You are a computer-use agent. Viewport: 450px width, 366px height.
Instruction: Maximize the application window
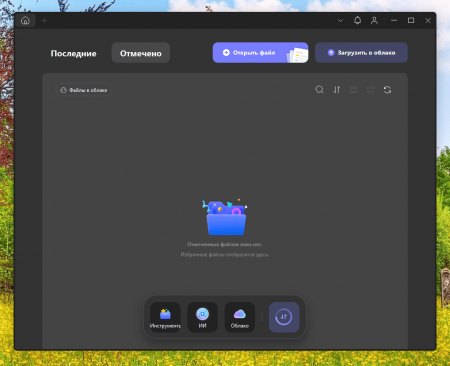[411, 21]
